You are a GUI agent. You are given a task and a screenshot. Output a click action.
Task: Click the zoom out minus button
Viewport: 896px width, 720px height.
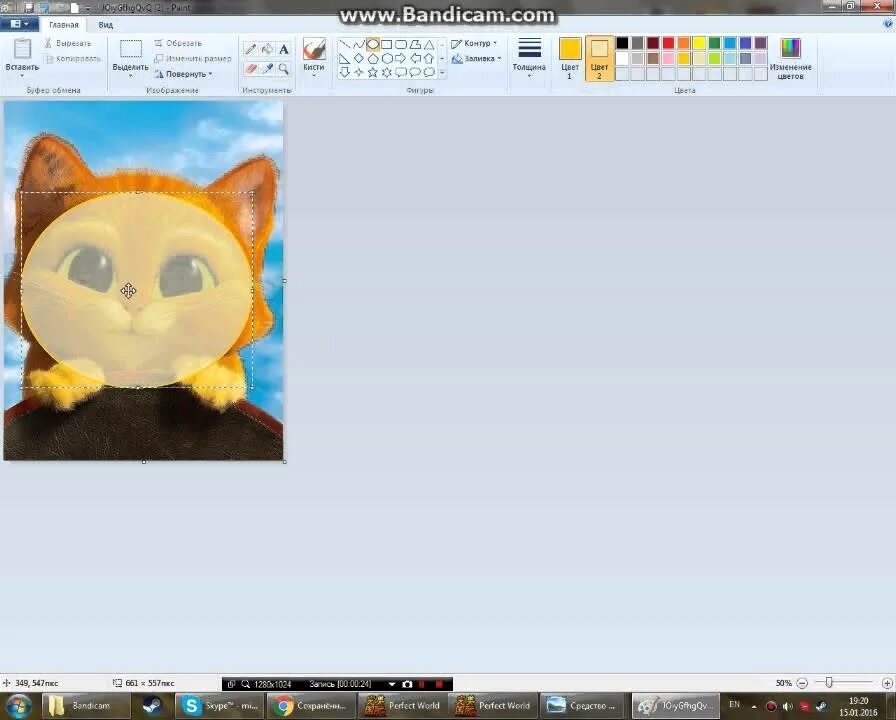coord(802,683)
